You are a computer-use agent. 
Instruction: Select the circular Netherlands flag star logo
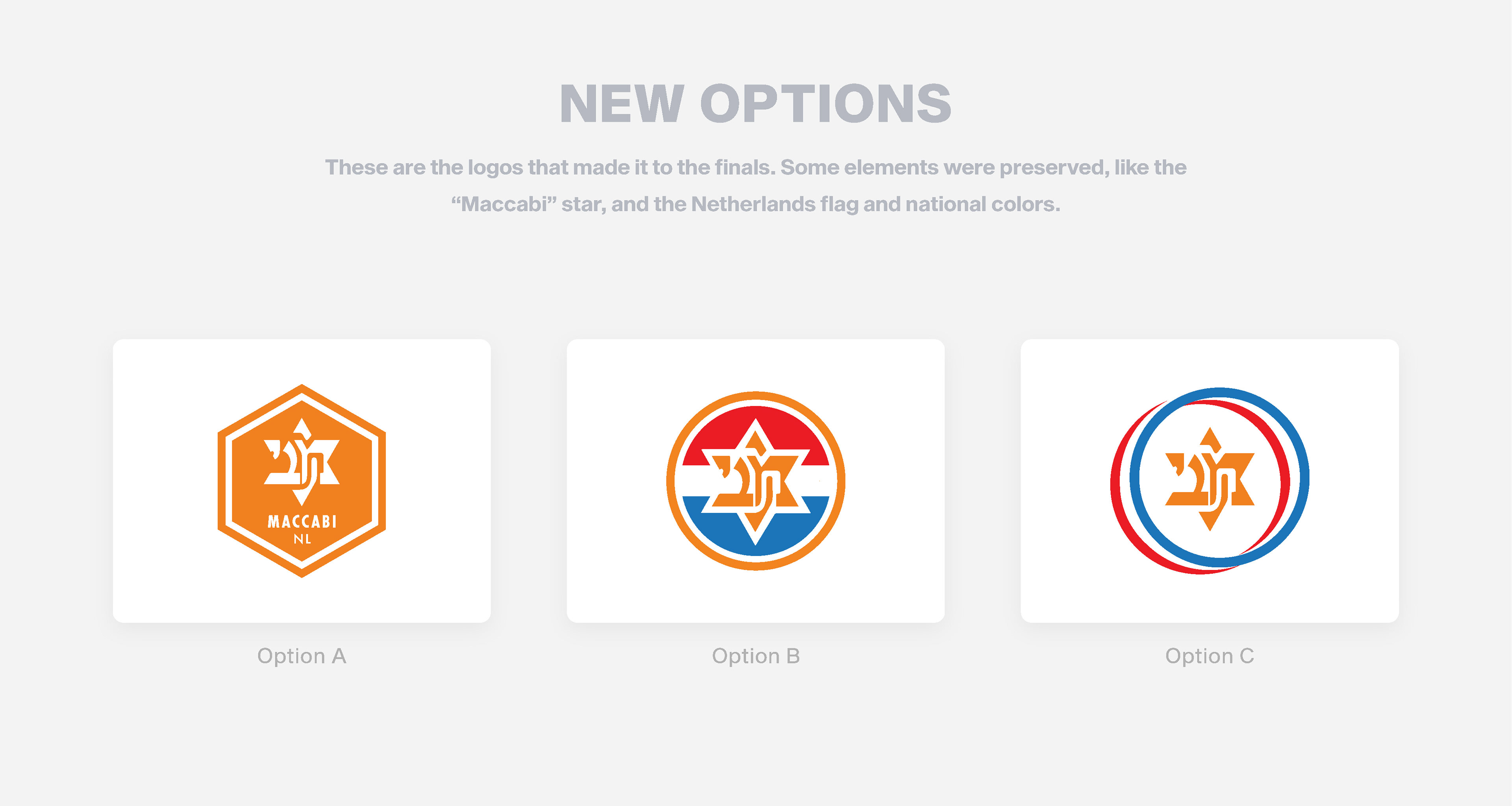(756, 481)
